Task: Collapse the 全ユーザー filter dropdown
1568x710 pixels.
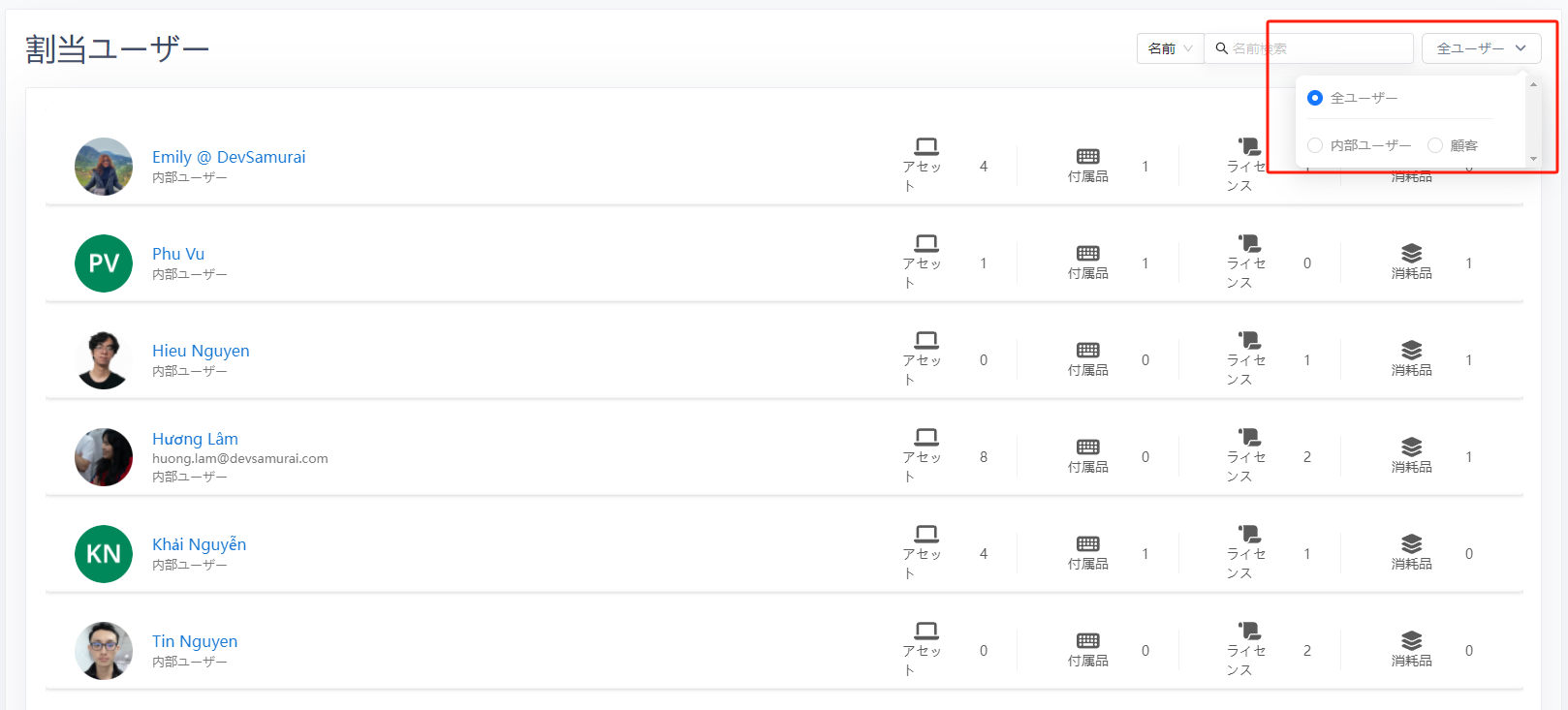Action: [1481, 48]
